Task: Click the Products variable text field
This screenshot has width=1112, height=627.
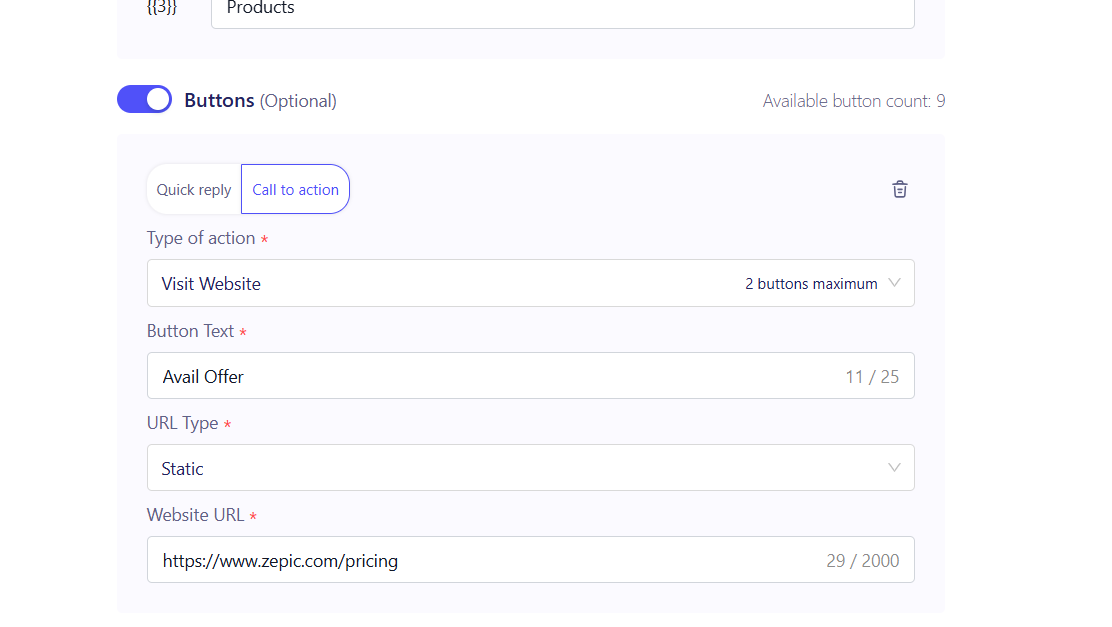Action: click(x=560, y=10)
